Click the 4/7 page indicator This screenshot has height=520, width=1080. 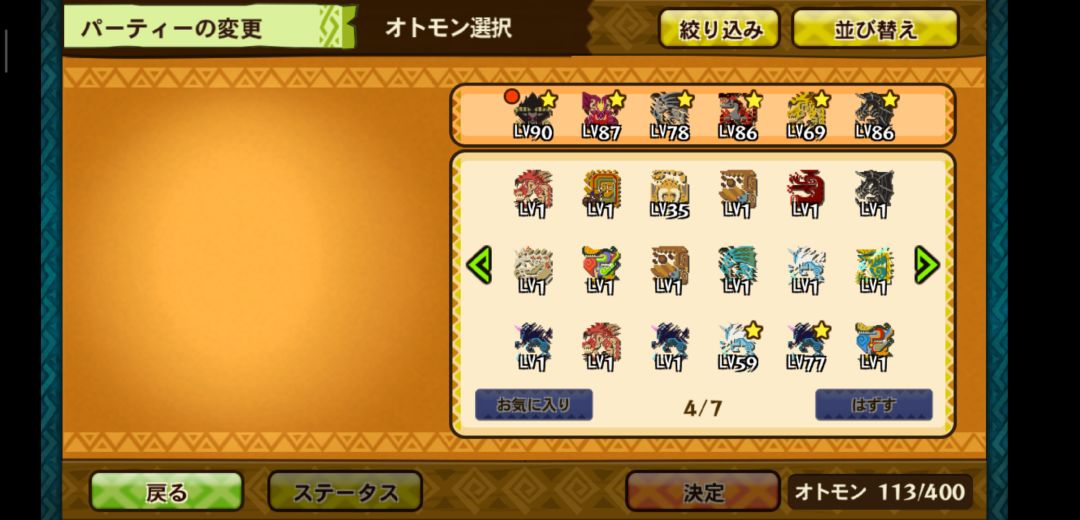[x=703, y=408]
